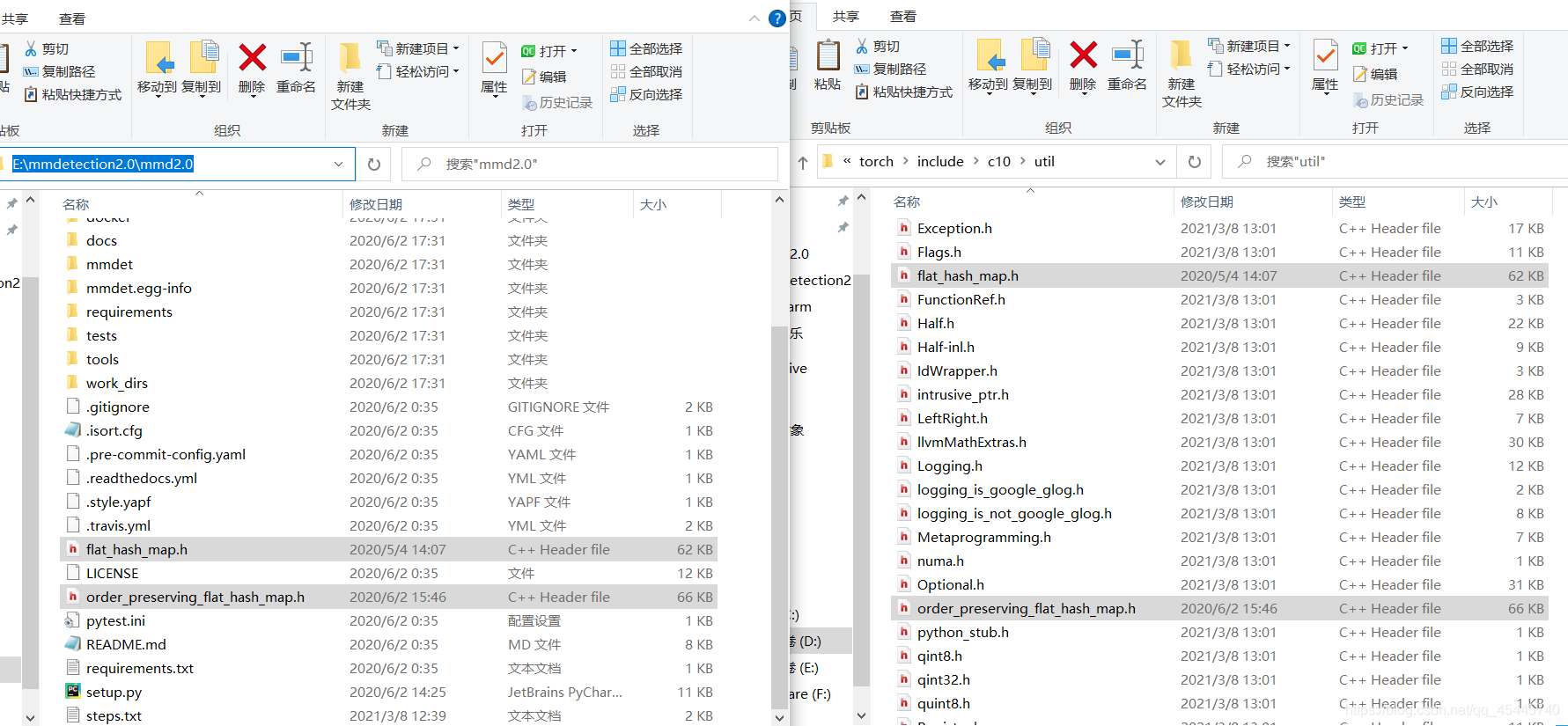Click torch breadcrumb in right window
This screenshot has width=1568, height=726.
coord(877,162)
